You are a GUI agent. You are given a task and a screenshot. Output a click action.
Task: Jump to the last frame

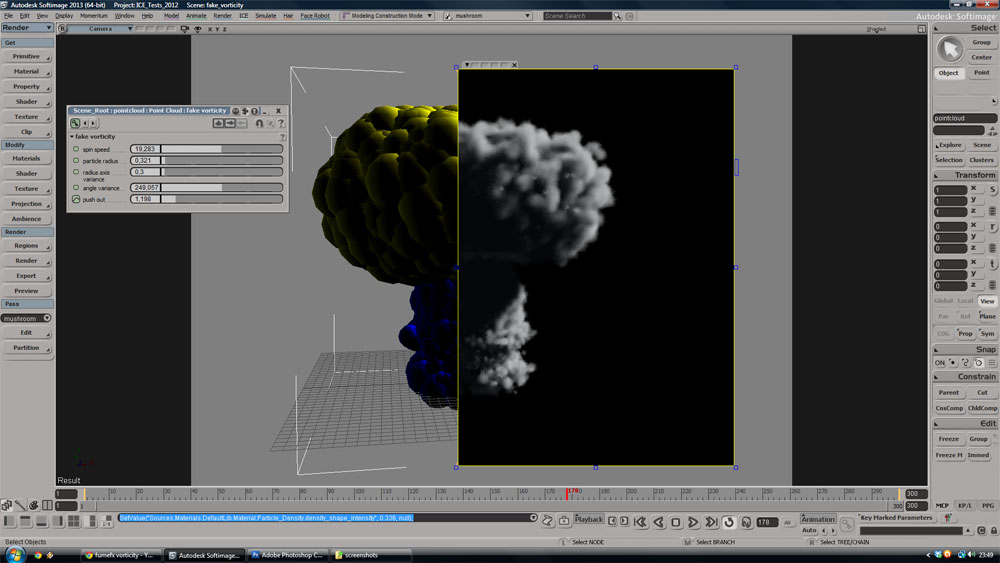711,522
